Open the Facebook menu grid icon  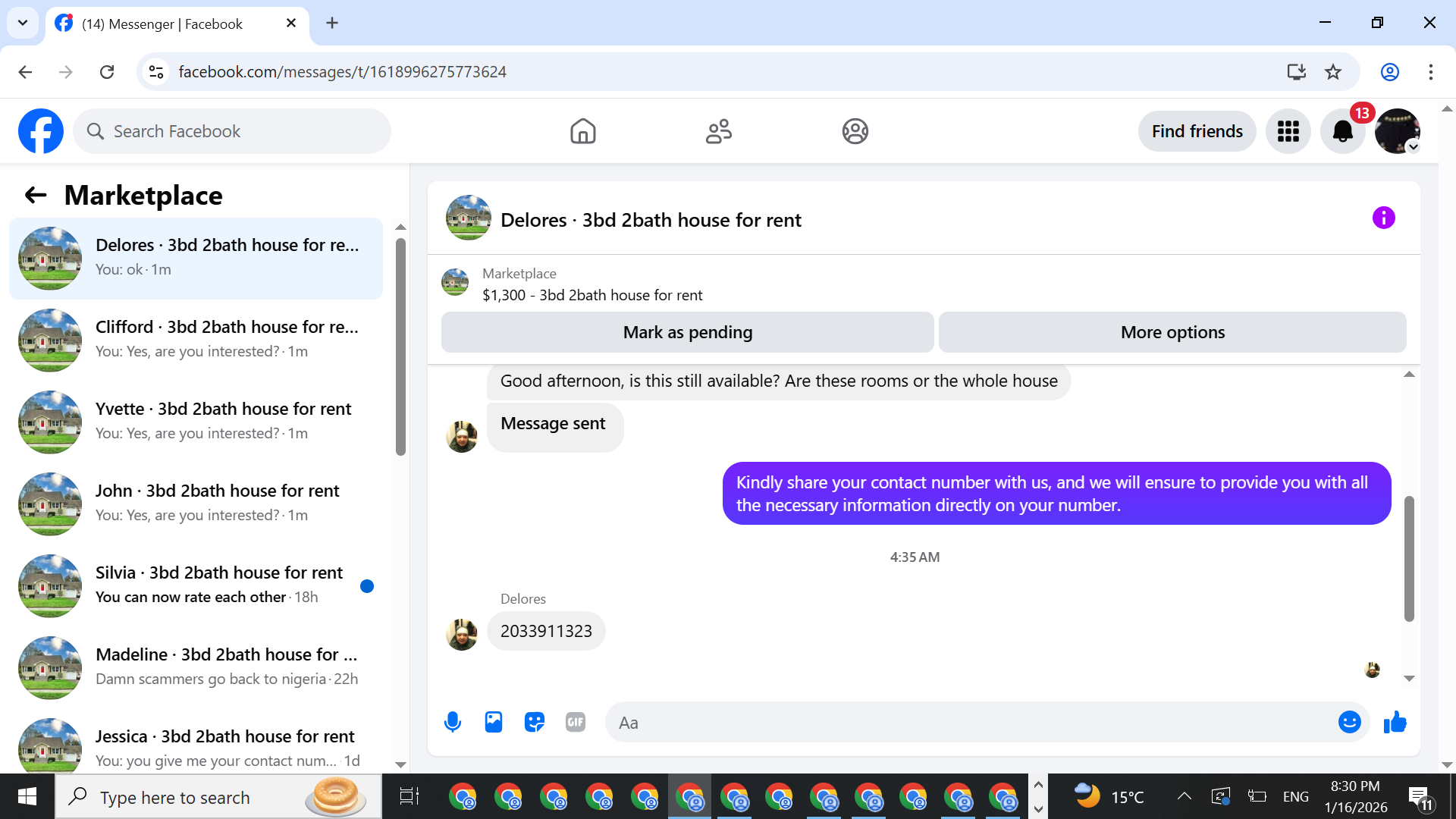tap(1288, 131)
